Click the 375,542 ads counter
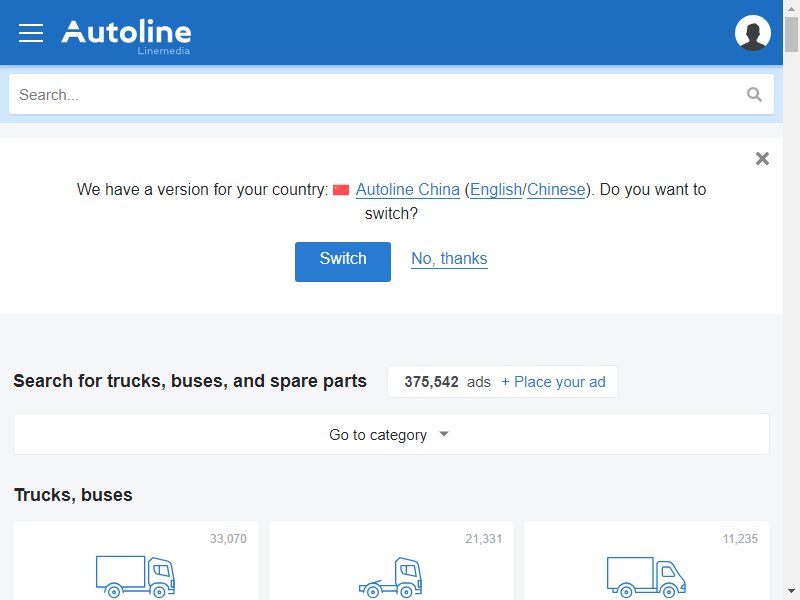The width and height of the screenshot is (800, 600). tap(447, 382)
